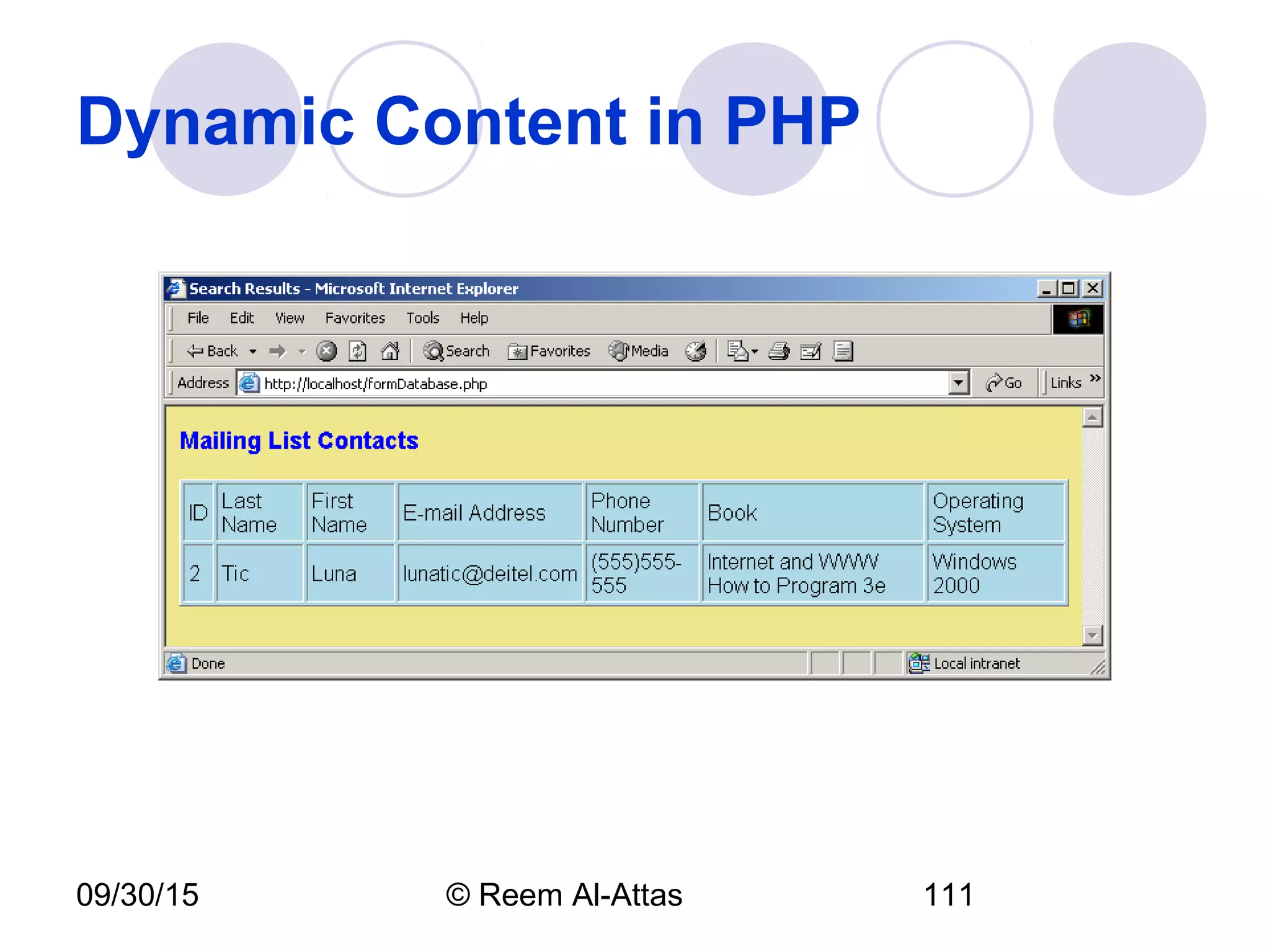Viewport: 1270px width, 952px height.
Task: Expand the Links toolbar chevron
Action: click(1095, 378)
